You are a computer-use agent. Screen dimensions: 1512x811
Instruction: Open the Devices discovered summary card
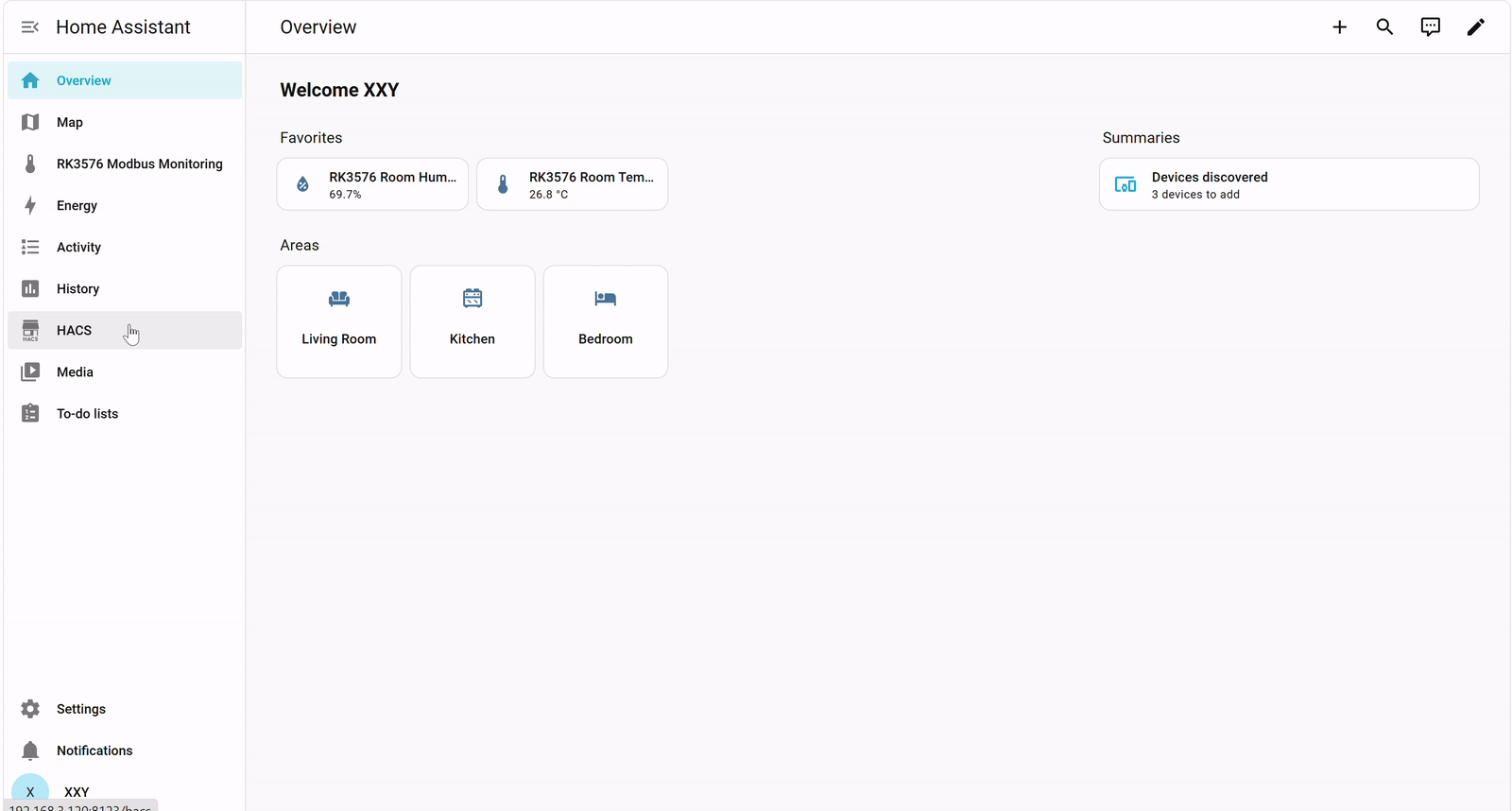(1289, 184)
